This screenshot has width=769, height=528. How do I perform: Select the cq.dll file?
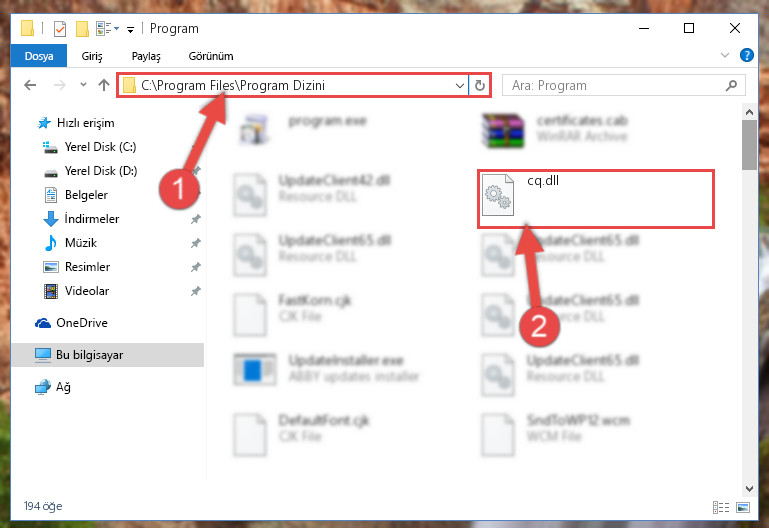(595, 199)
